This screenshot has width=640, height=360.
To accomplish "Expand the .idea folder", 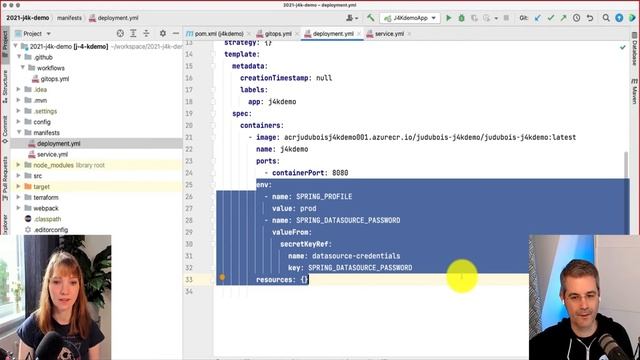I will coord(18,89).
